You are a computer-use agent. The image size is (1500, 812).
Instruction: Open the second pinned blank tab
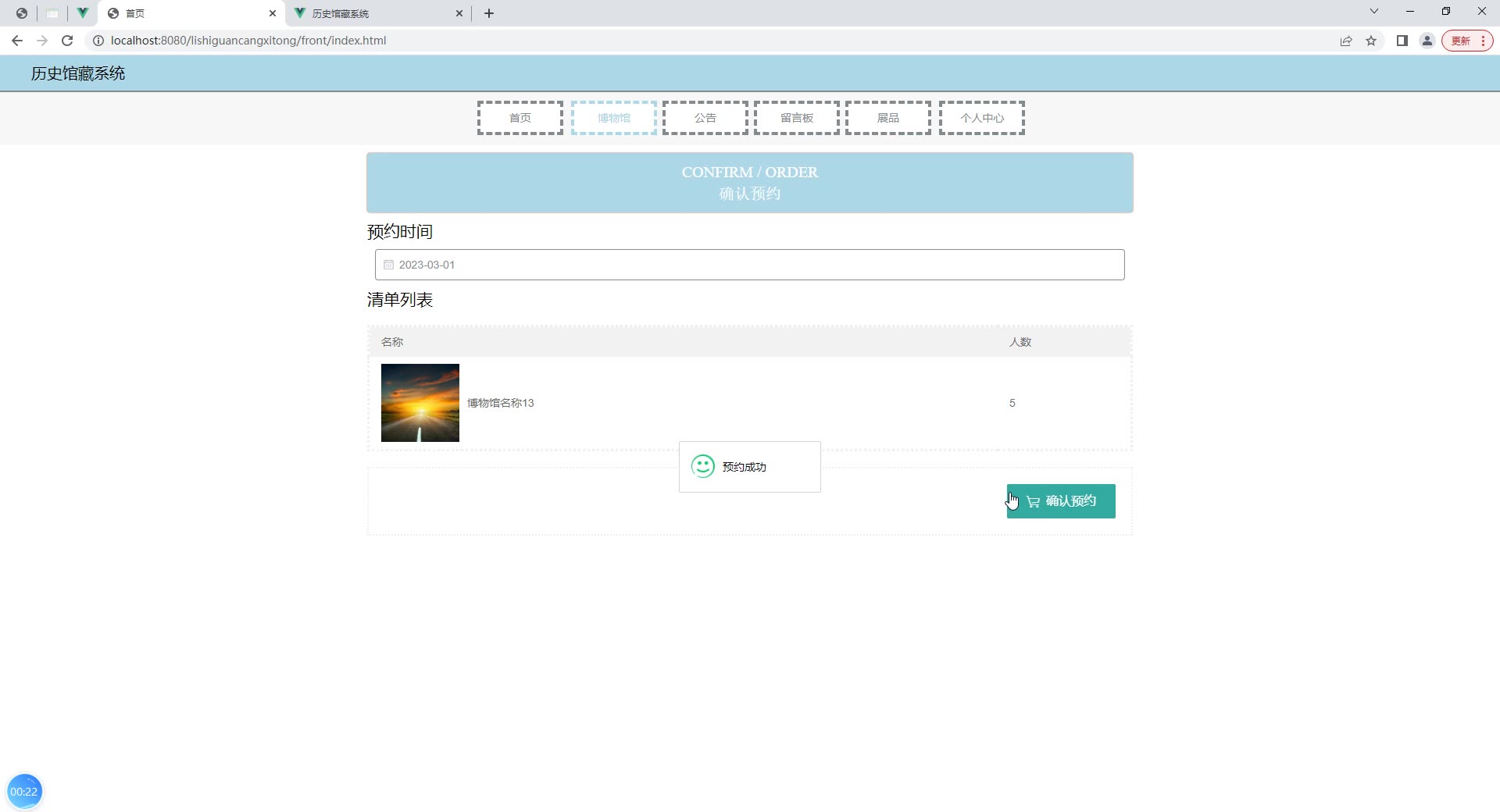click(52, 13)
